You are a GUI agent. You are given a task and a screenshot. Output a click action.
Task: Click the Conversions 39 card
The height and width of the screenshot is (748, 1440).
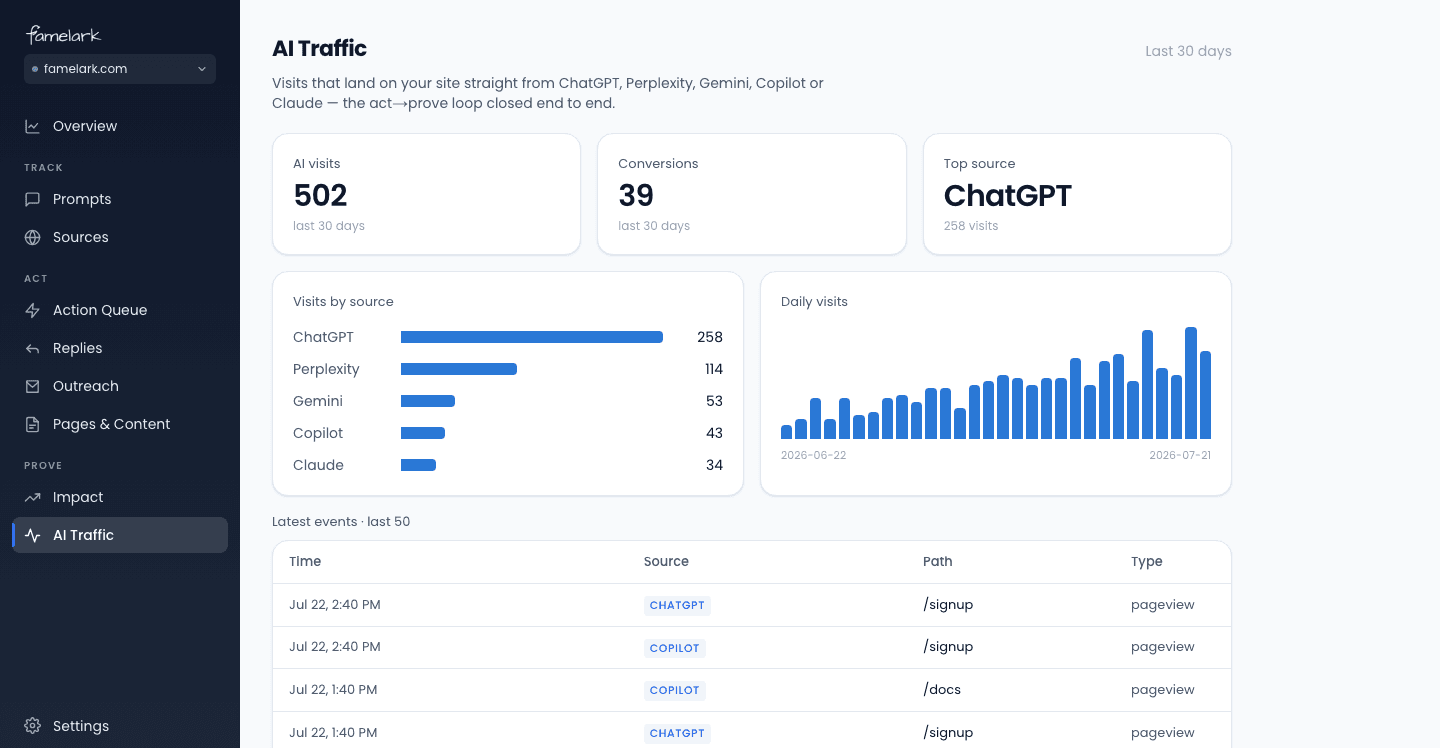(x=752, y=194)
